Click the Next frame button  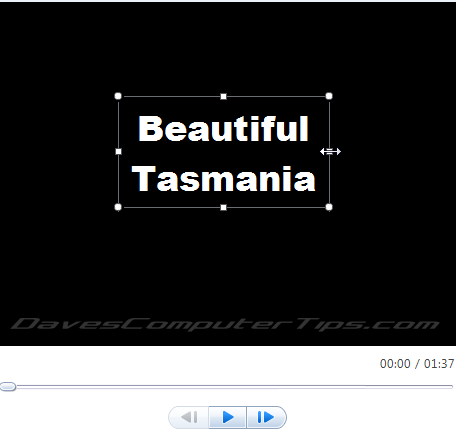tap(266, 417)
